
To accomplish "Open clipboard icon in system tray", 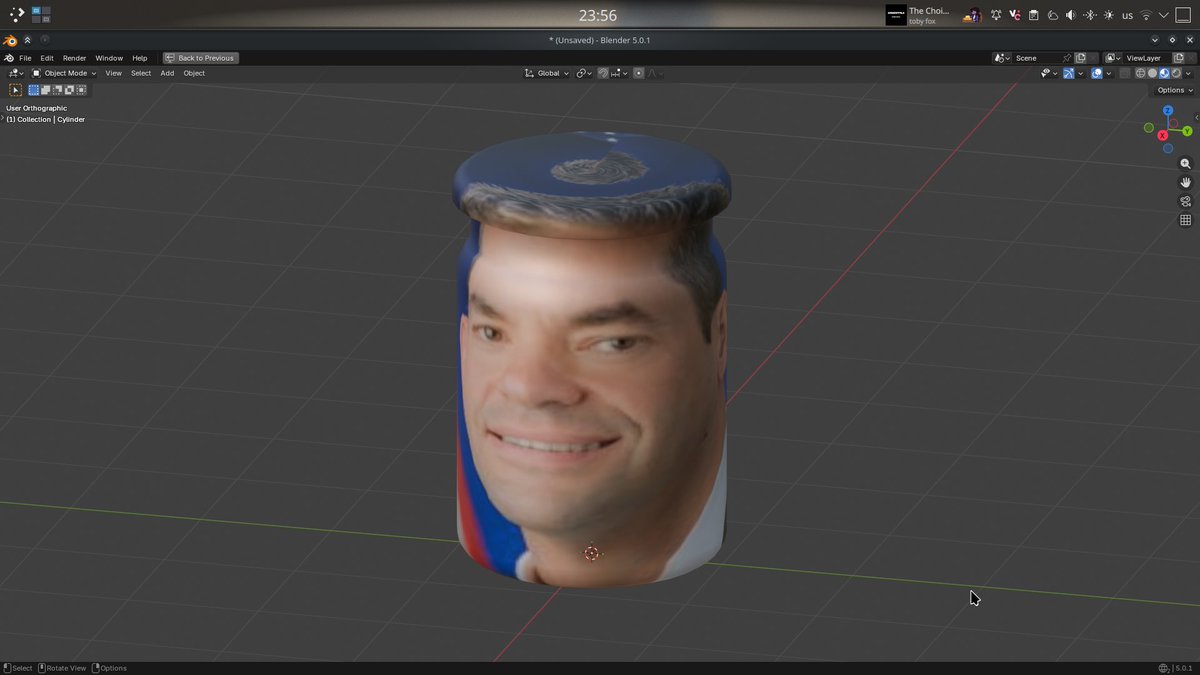I will click(1033, 15).
